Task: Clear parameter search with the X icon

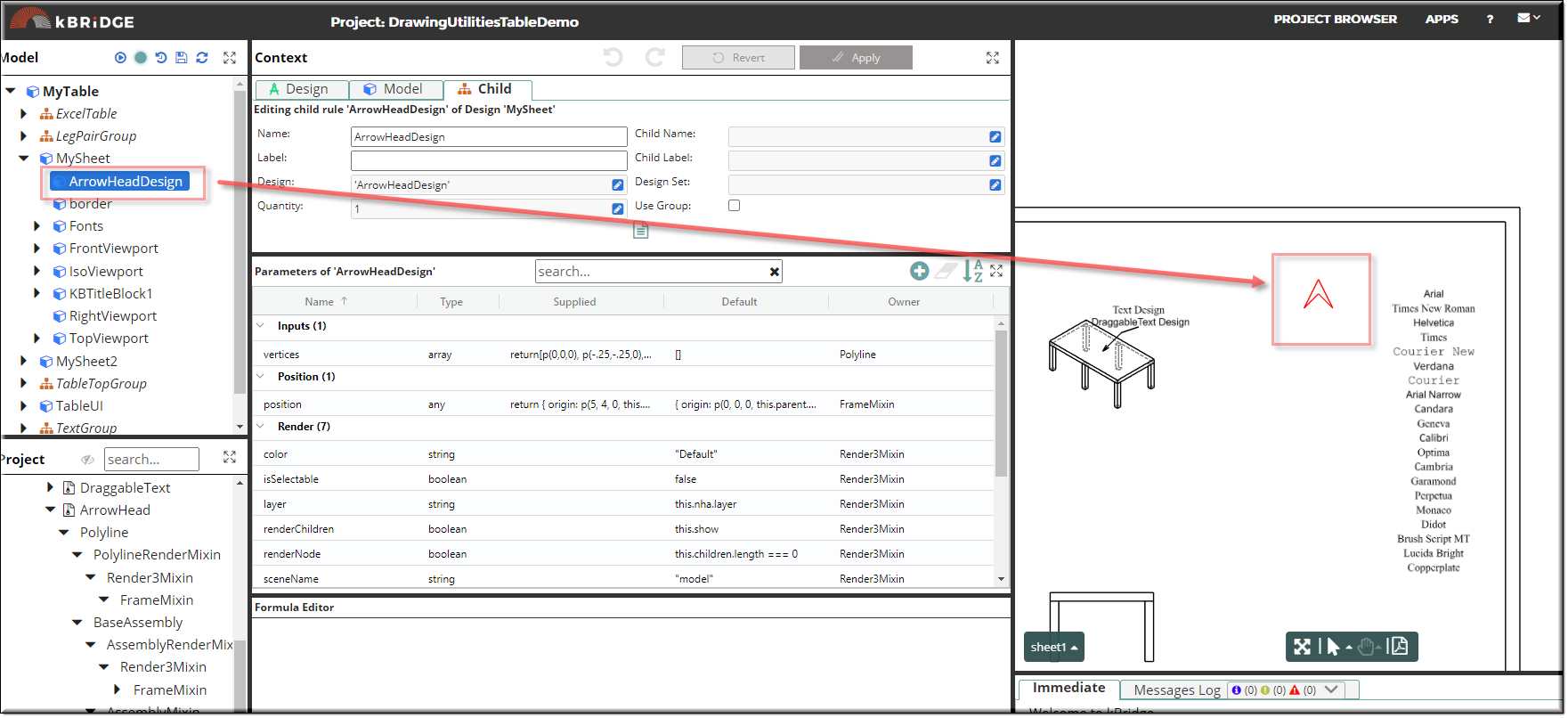Action: point(775,272)
